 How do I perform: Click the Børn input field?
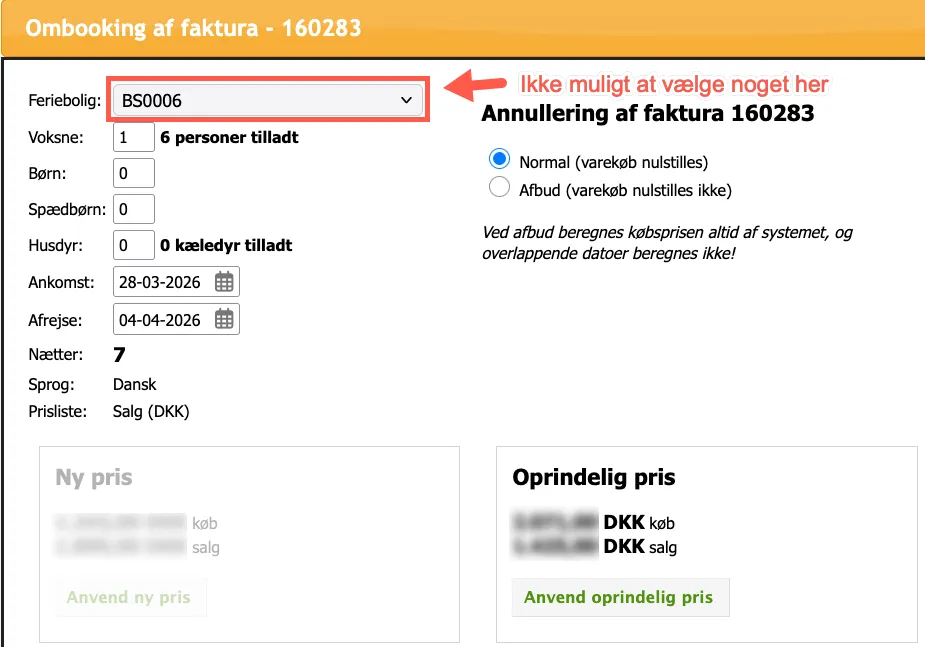point(133,172)
